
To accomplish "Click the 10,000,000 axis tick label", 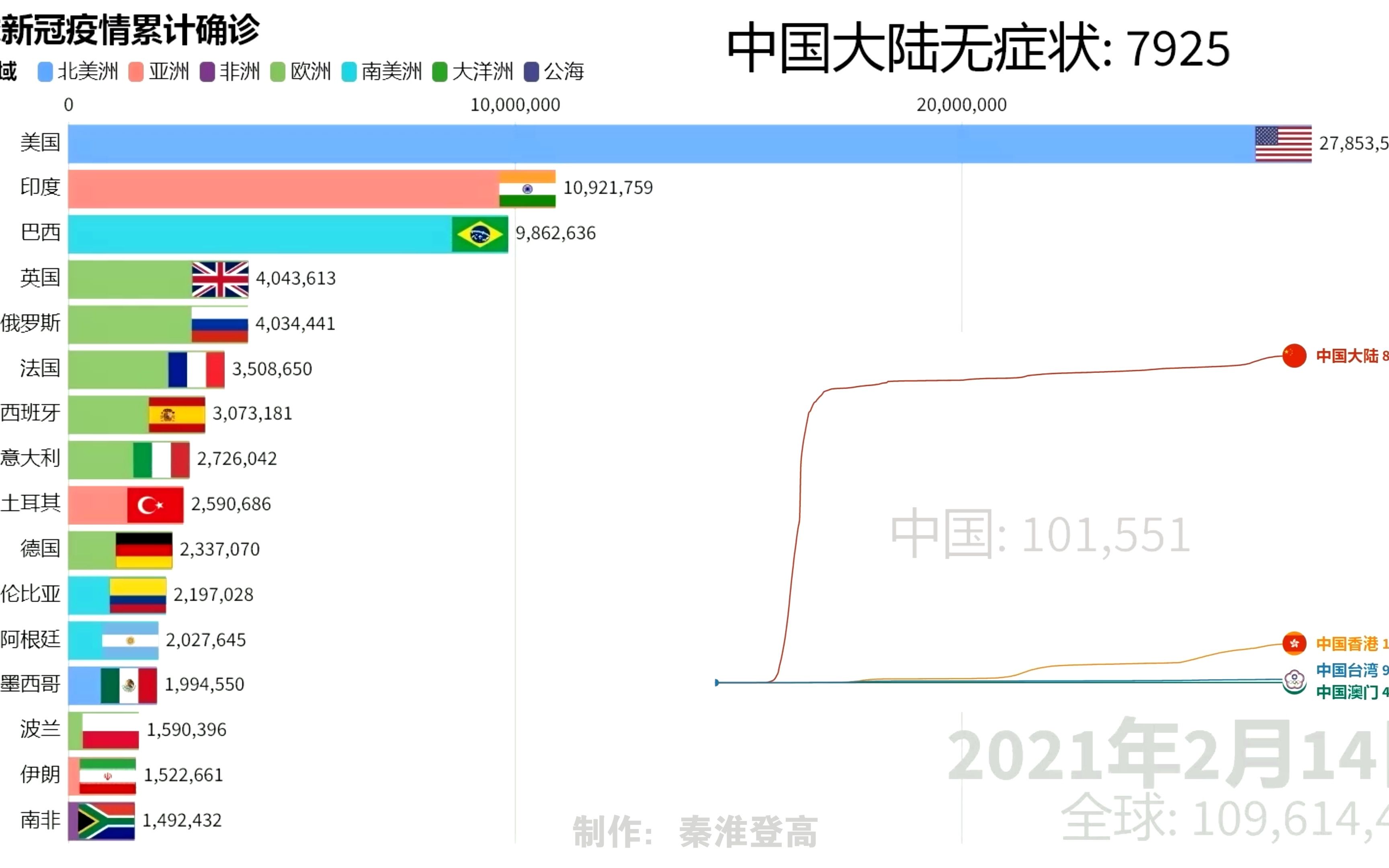I will (515, 105).
